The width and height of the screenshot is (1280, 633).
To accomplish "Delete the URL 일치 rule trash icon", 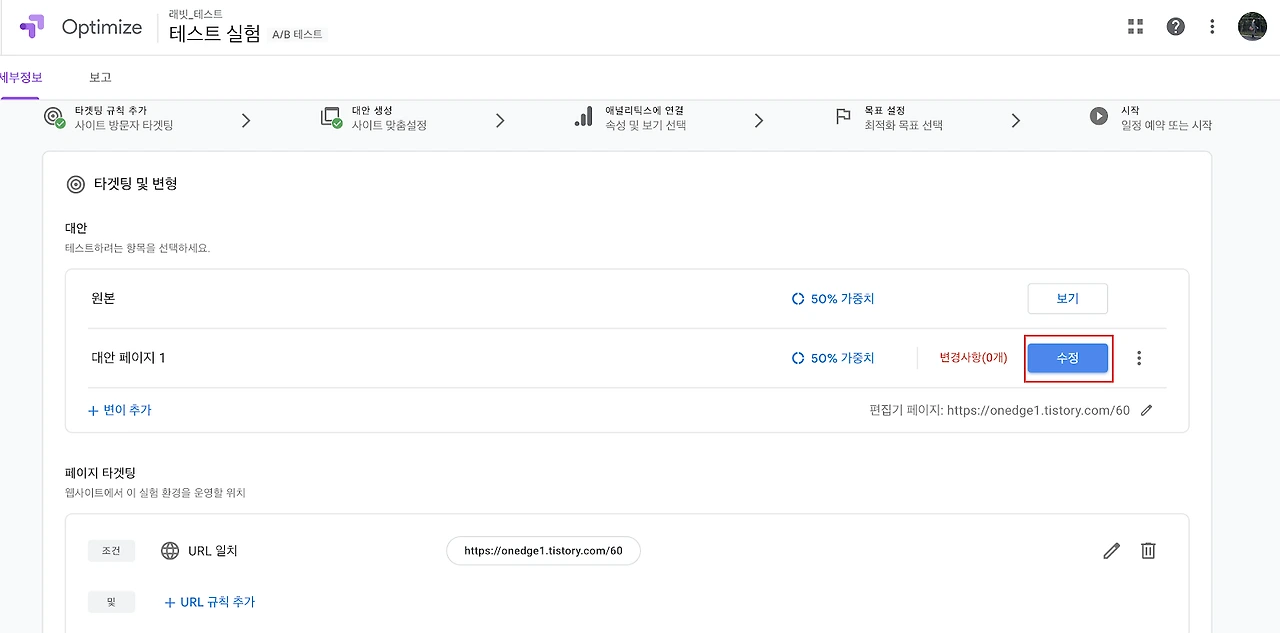I will pyautogui.click(x=1148, y=550).
